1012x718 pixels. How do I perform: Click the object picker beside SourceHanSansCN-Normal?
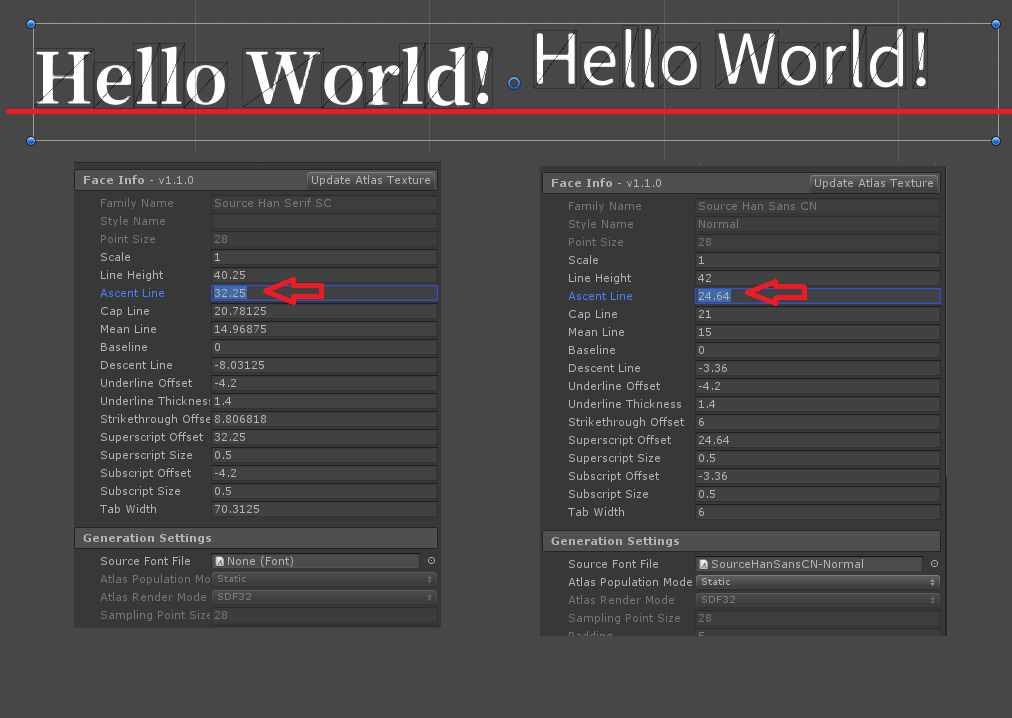pos(932,564)
